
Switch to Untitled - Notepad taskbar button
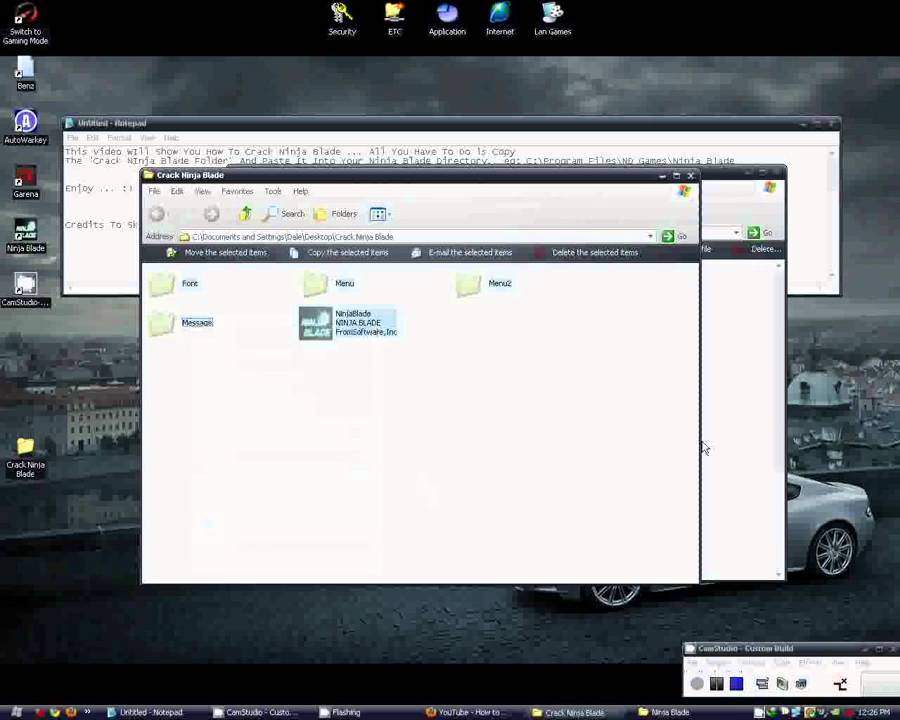[152, 713]
